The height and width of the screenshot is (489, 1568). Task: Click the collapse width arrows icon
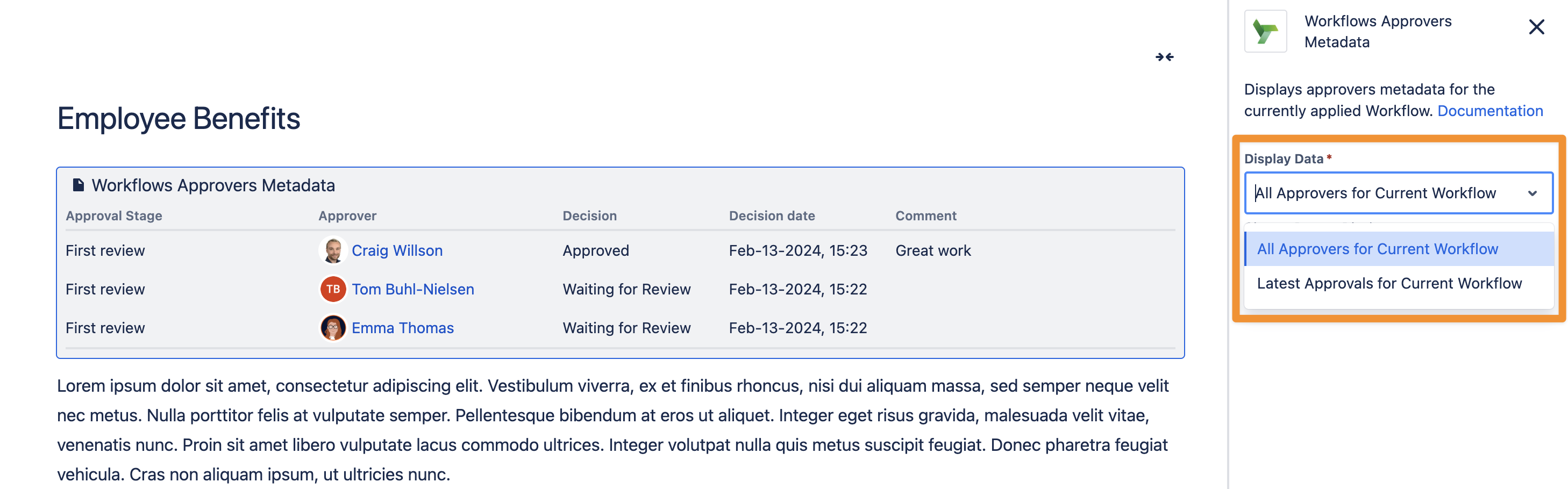[1164, 57]
